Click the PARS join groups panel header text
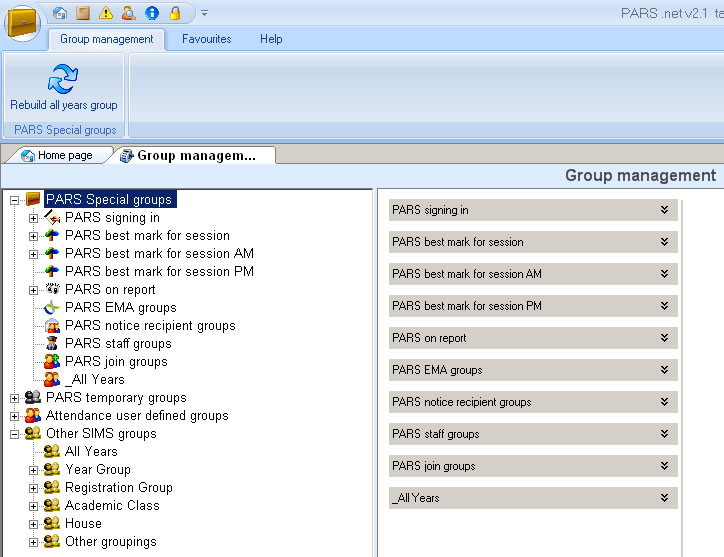 (434, 466)
